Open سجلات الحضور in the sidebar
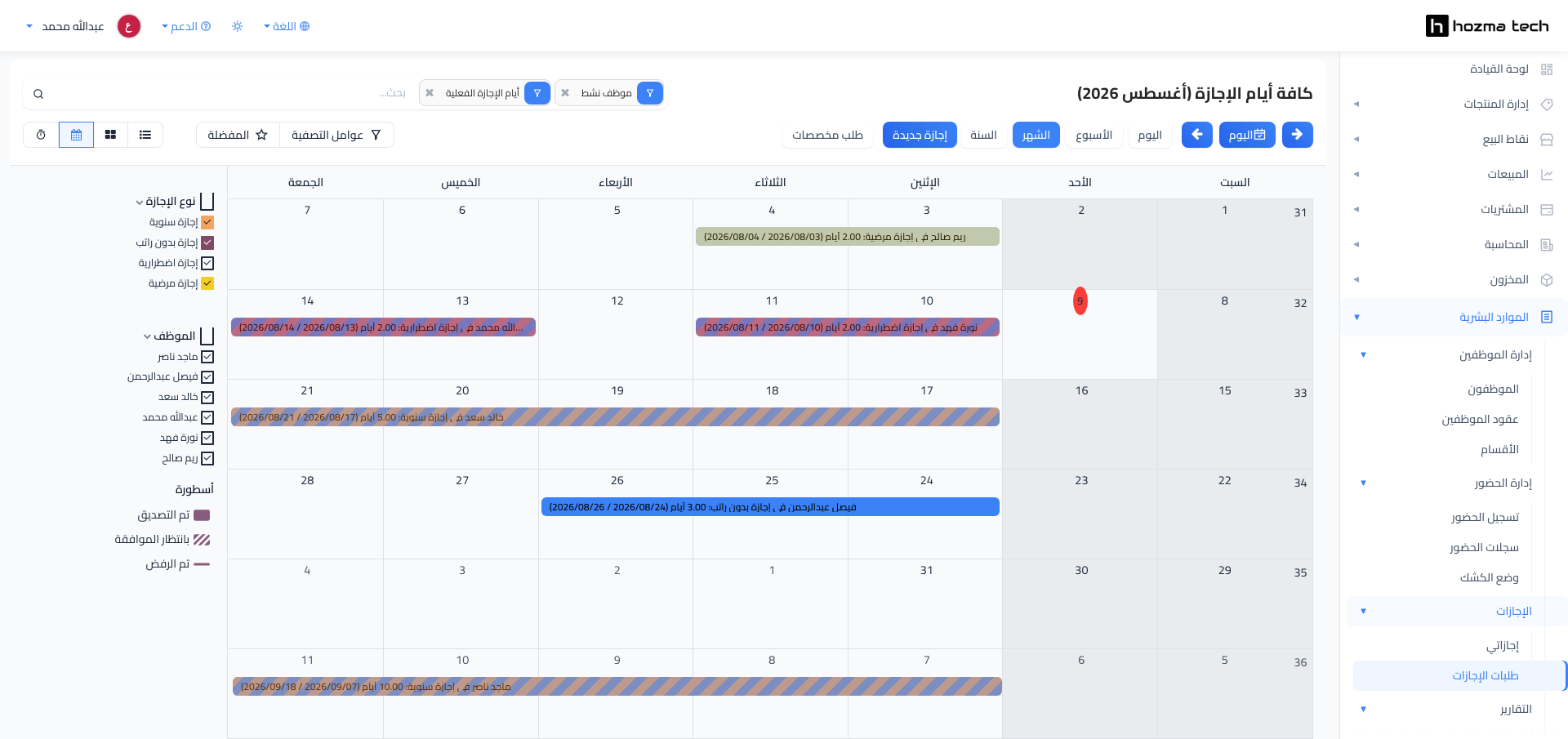Image resolution: width=1568 pixels, height=739 pixels. click(x=1484, y=547)
